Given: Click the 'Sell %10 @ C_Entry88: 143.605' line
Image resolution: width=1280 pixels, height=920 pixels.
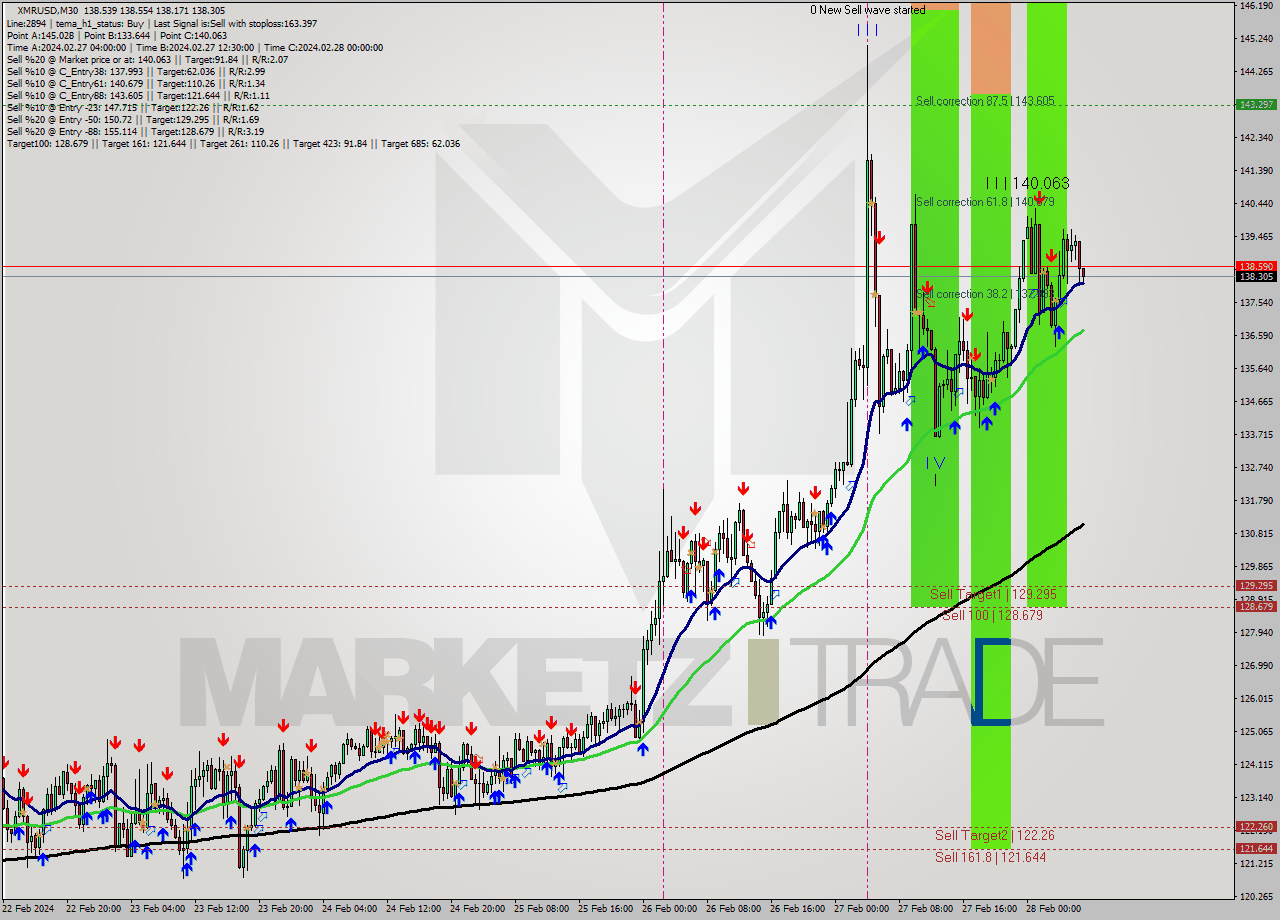Looking at the screenshot, I should point(137,95).
